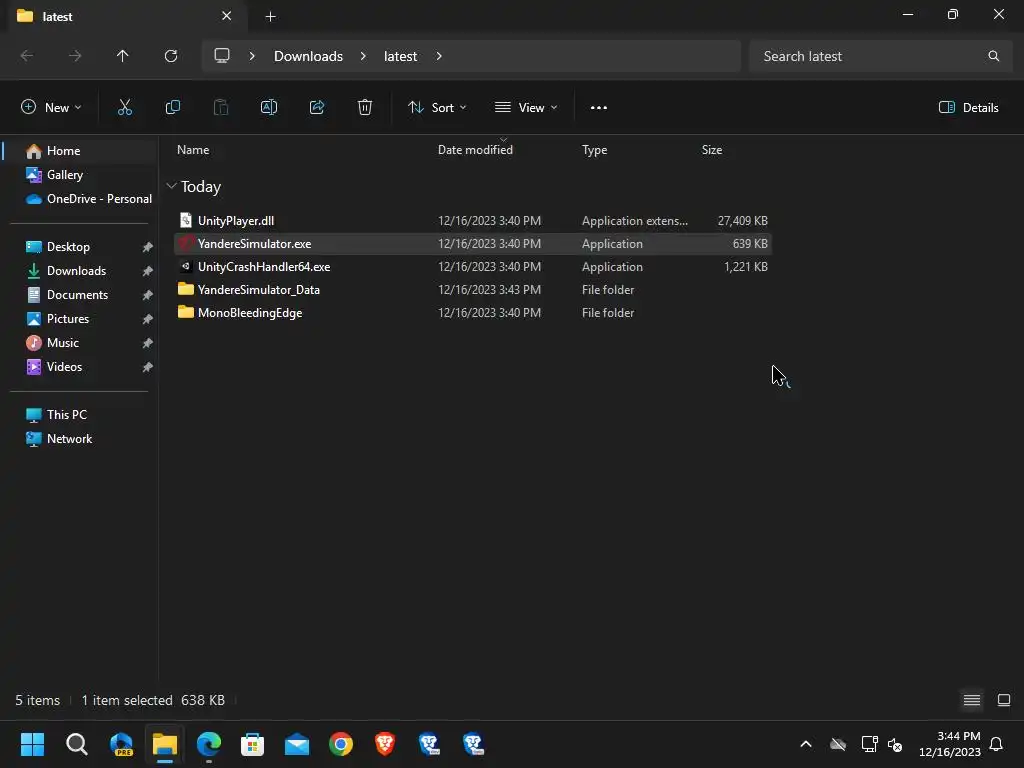Image resolution: width=1024 pixels, height=768 pixels.
Task: Toggle the Details pane
Action: (968, 108)
